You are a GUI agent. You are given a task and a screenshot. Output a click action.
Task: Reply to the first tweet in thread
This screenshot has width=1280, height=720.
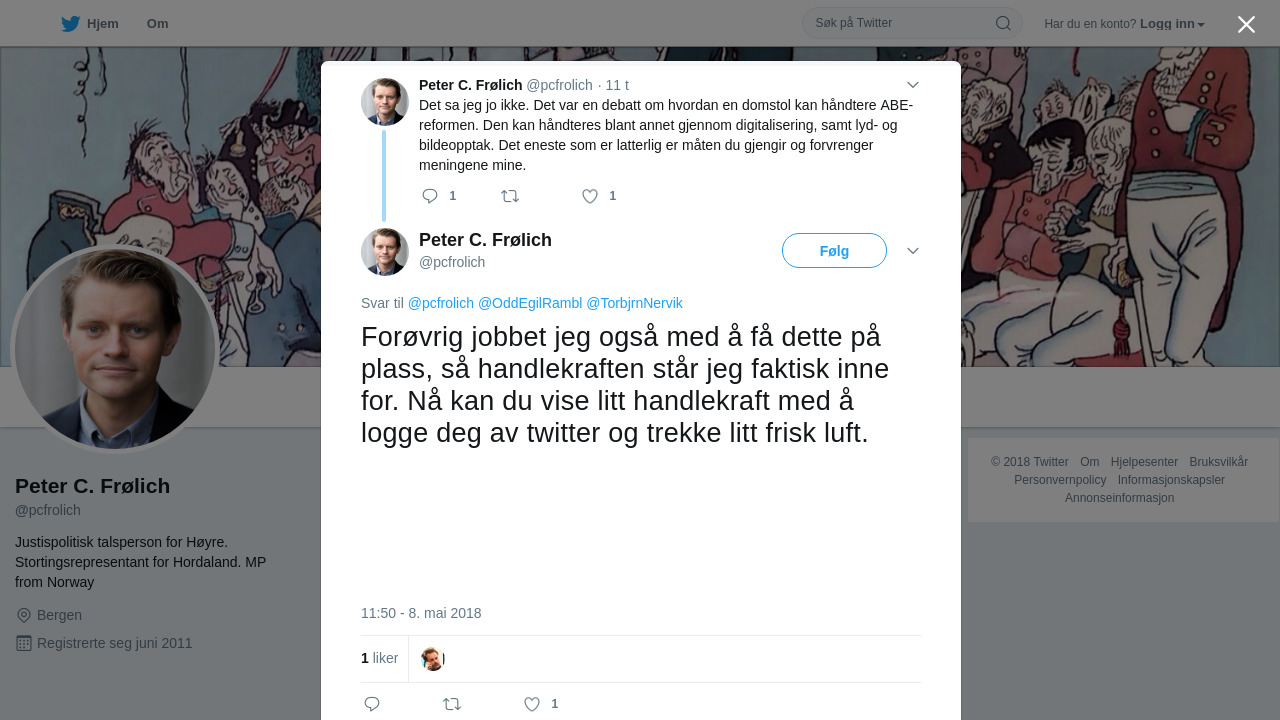(x=430, y=196)
